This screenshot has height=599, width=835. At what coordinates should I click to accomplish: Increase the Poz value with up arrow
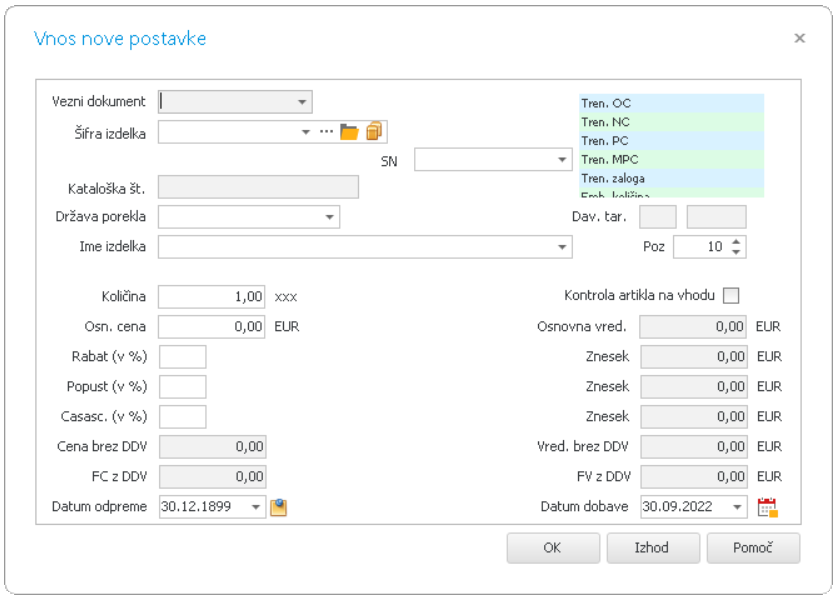[736, 242]
